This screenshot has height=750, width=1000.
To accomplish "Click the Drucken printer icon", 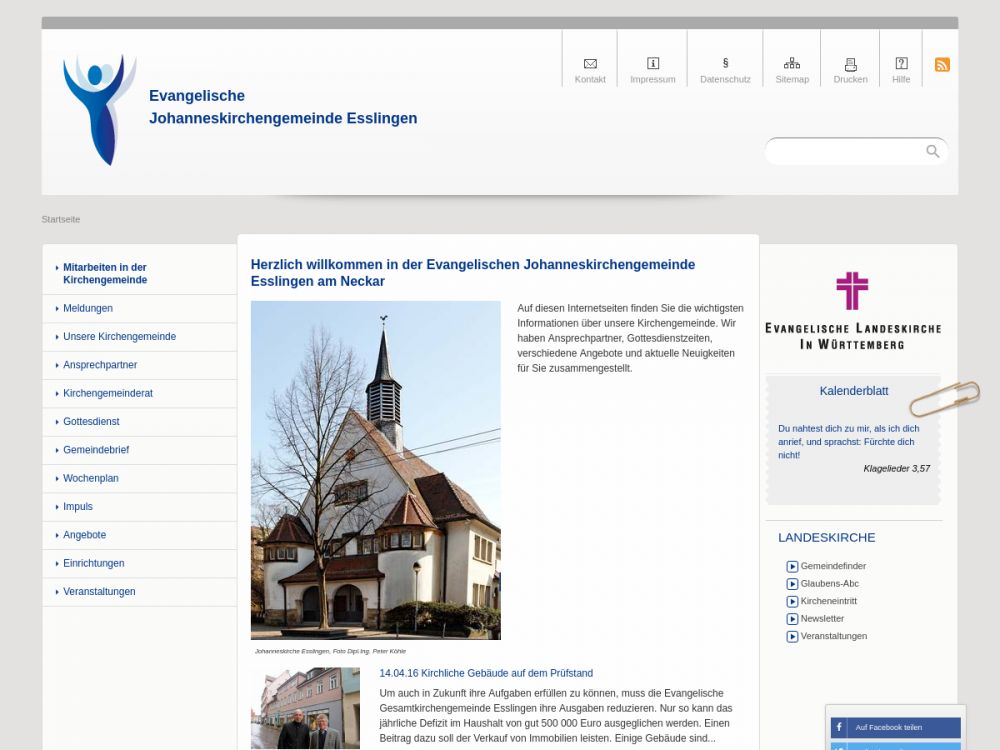I will [850, 64].
